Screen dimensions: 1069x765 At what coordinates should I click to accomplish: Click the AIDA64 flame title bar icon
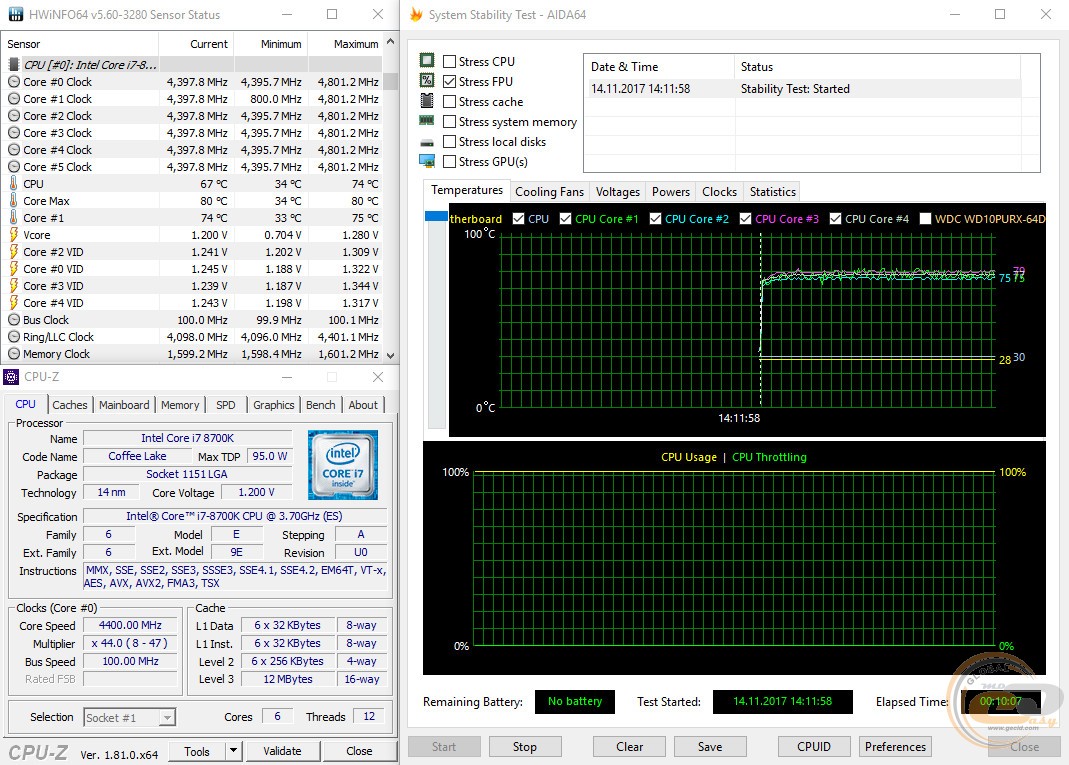click(416, 14)
